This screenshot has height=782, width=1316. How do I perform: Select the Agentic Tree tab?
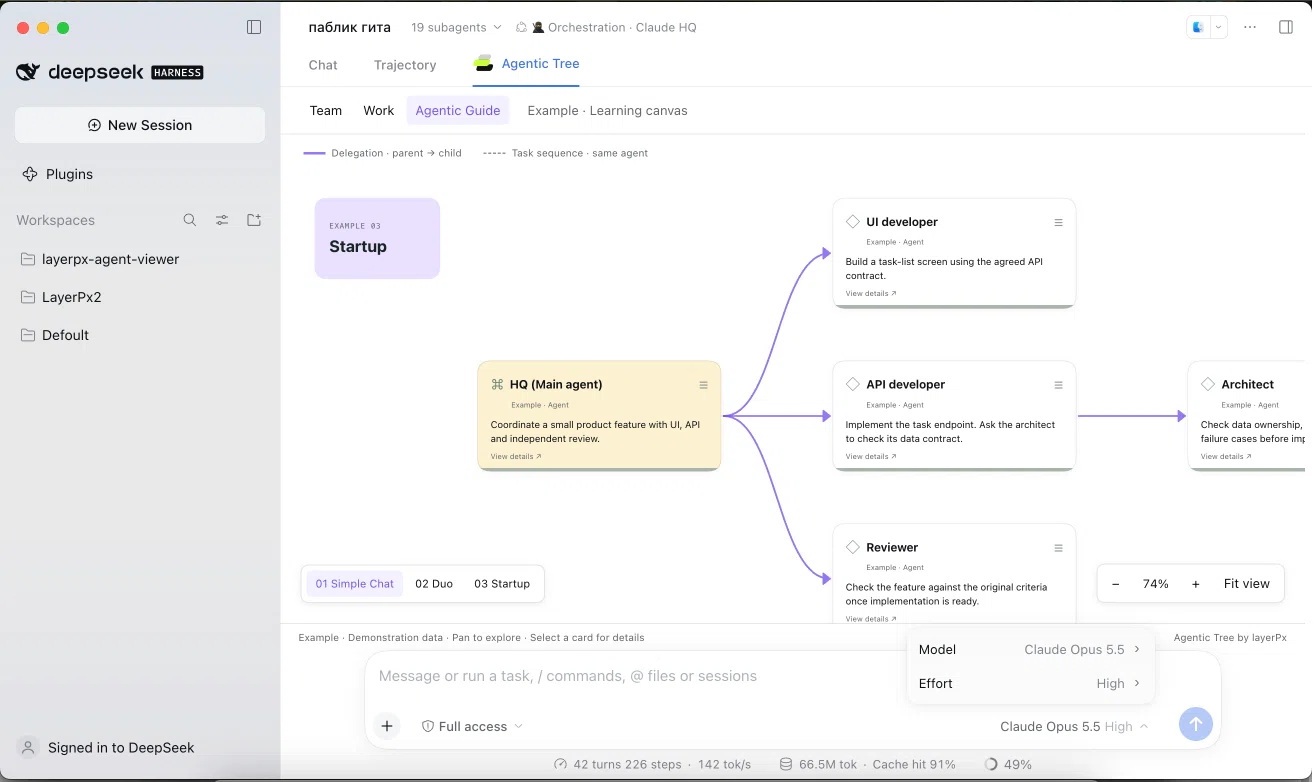[x=527, y=63]
